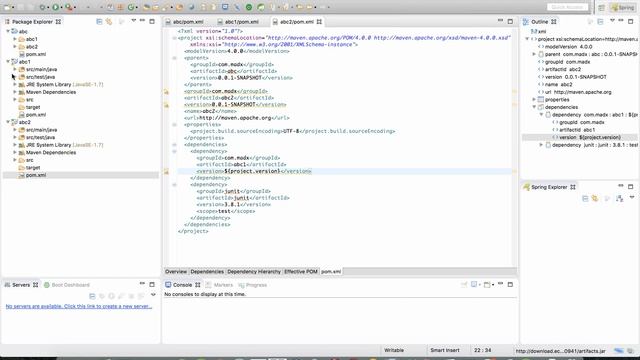Screen dimensions: 640x360
Task: Expand the properties node in Outline
Action: point(534,100)
